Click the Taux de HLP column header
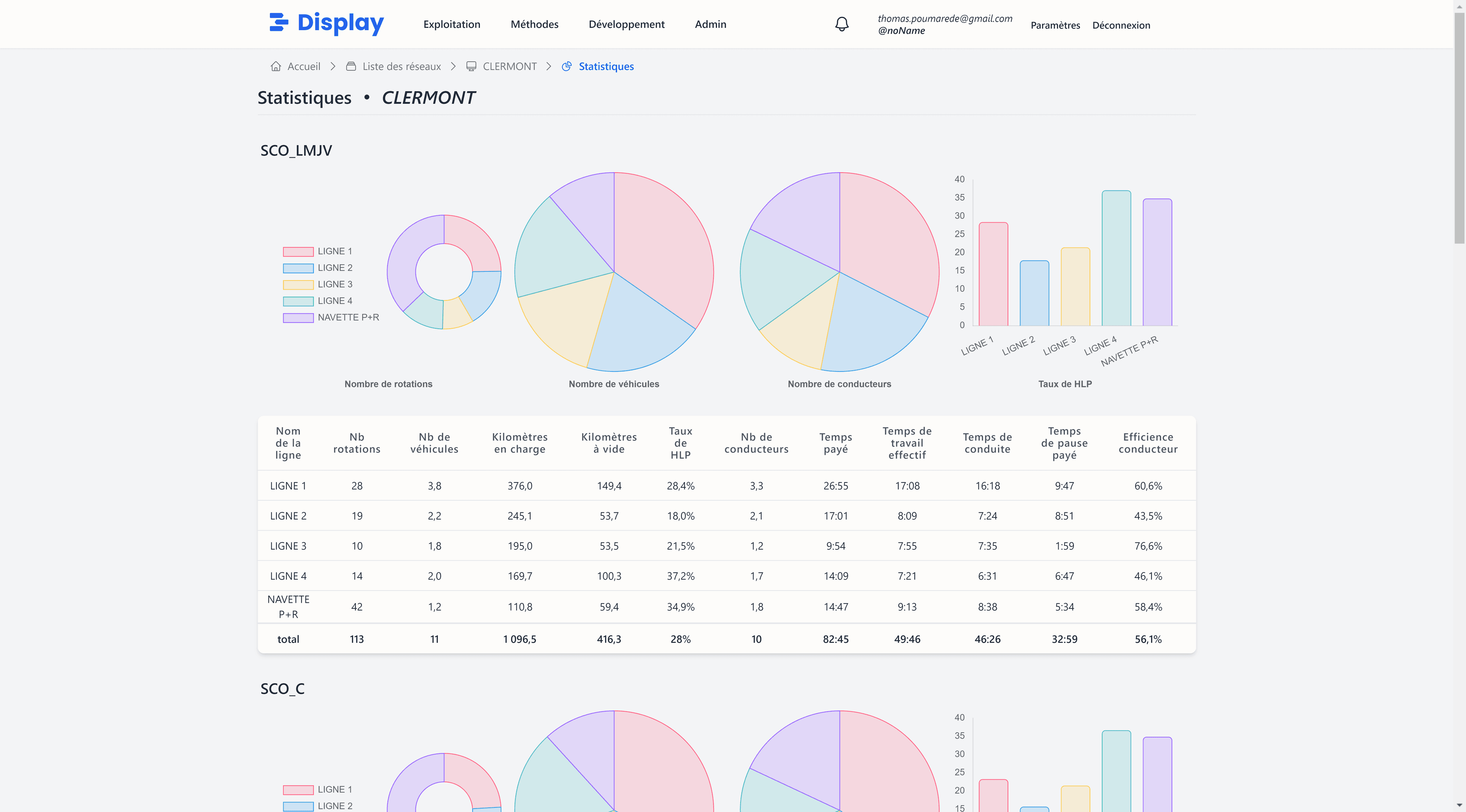1466x812 pixels. (680, 443)
